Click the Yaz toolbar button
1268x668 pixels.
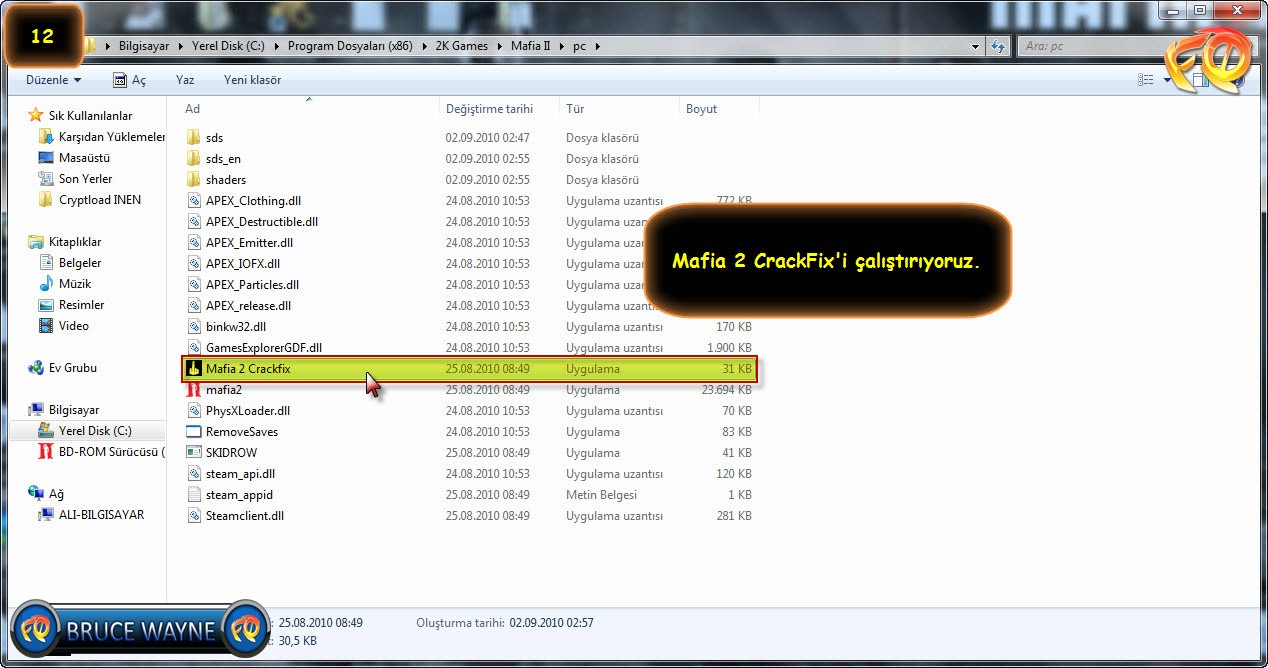185,80
